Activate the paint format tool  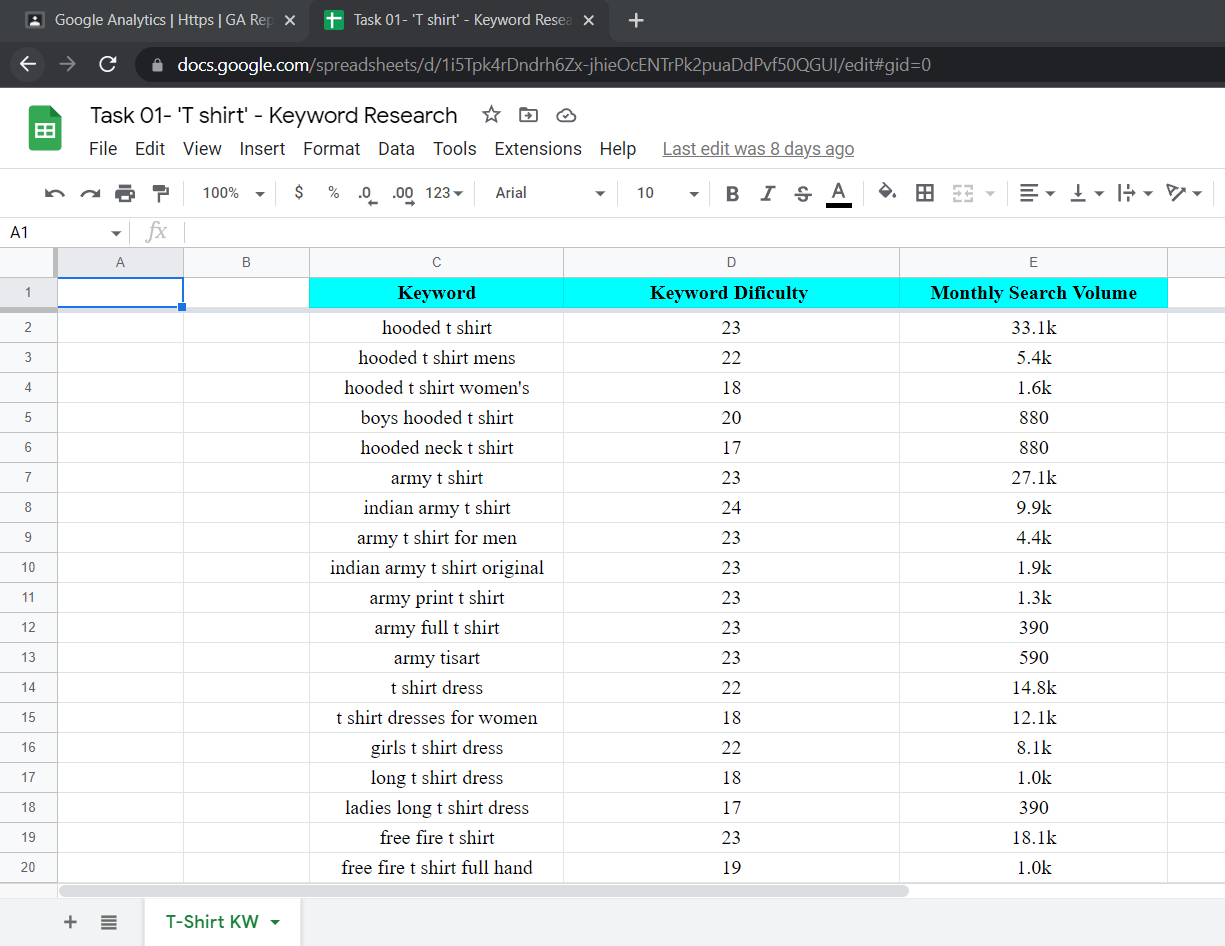(160, 193)
